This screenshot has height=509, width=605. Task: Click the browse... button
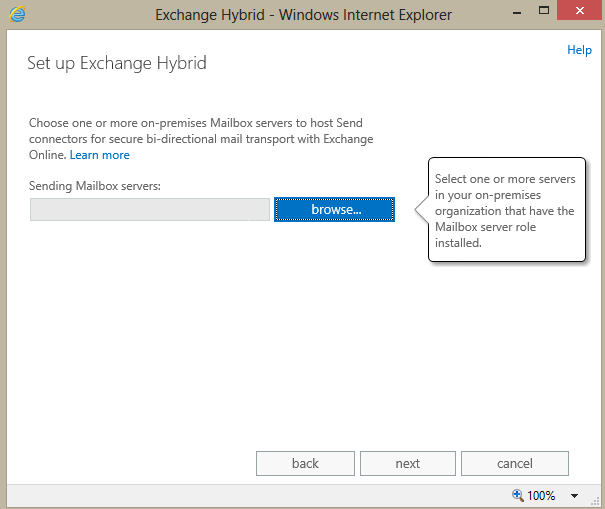334,209
